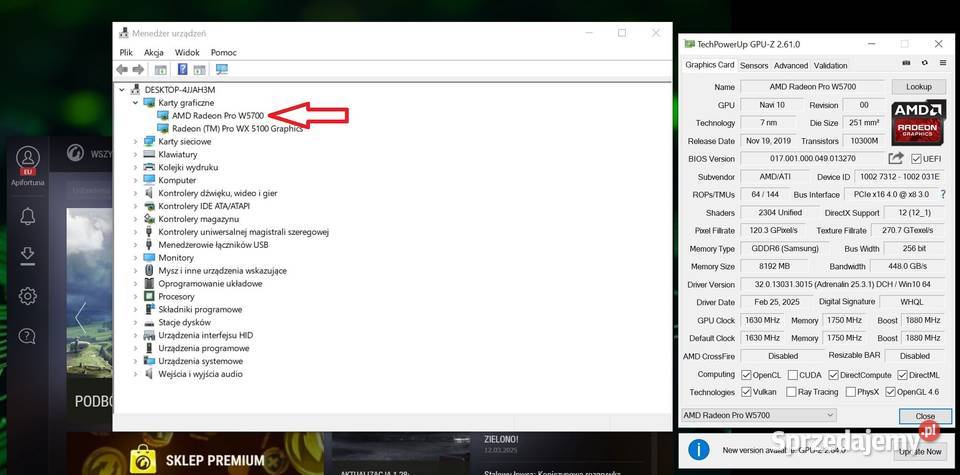Screen dimensions: 960x475
Task: Click the GPU-Z screenshot camera icon
Action: click(x=907, y=63)
